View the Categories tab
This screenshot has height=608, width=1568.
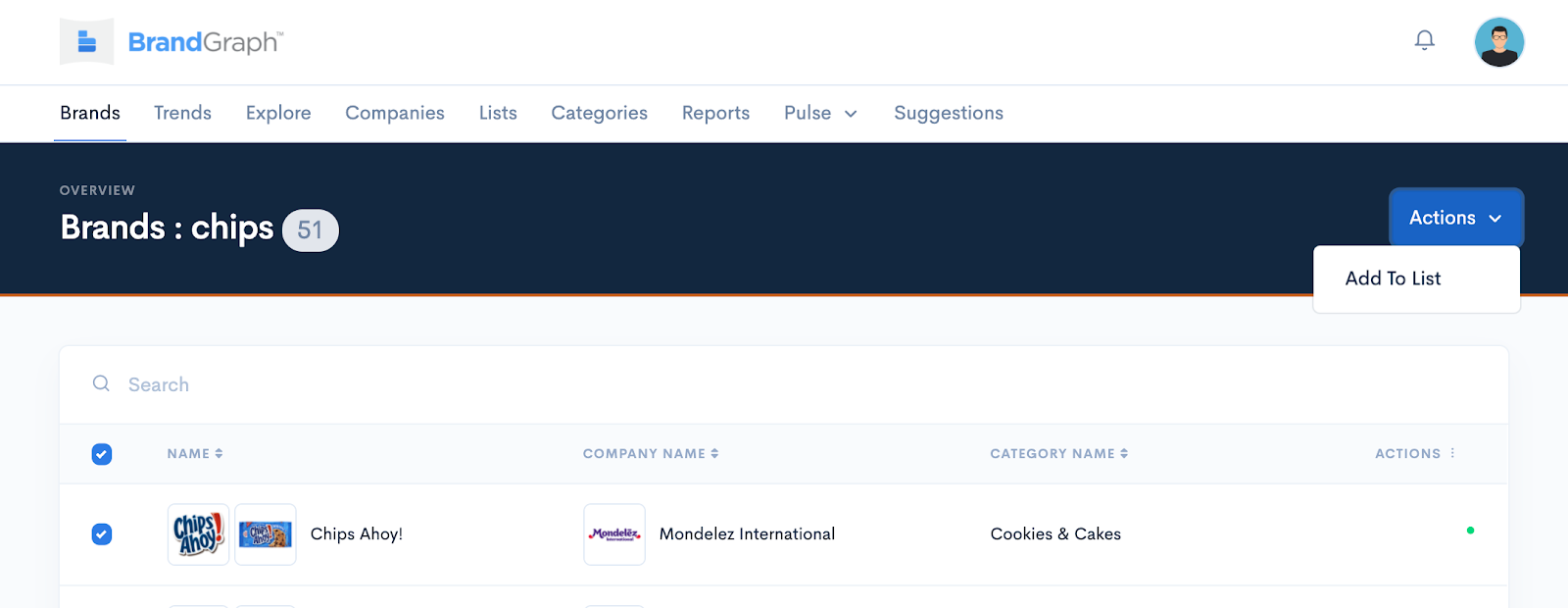600,113
